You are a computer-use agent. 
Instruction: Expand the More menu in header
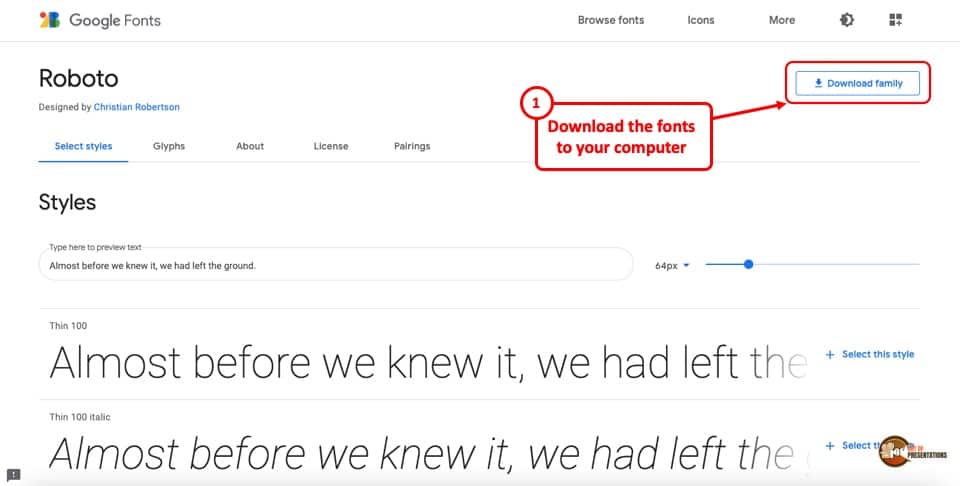pos(782,20)
